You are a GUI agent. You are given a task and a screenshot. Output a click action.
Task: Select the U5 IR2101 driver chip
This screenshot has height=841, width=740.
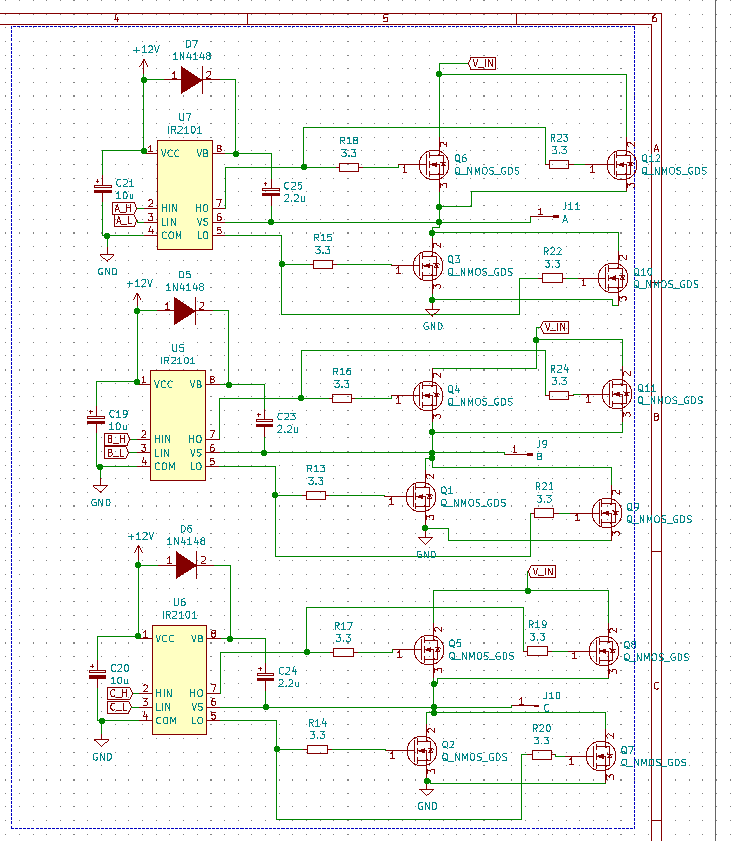178,425
